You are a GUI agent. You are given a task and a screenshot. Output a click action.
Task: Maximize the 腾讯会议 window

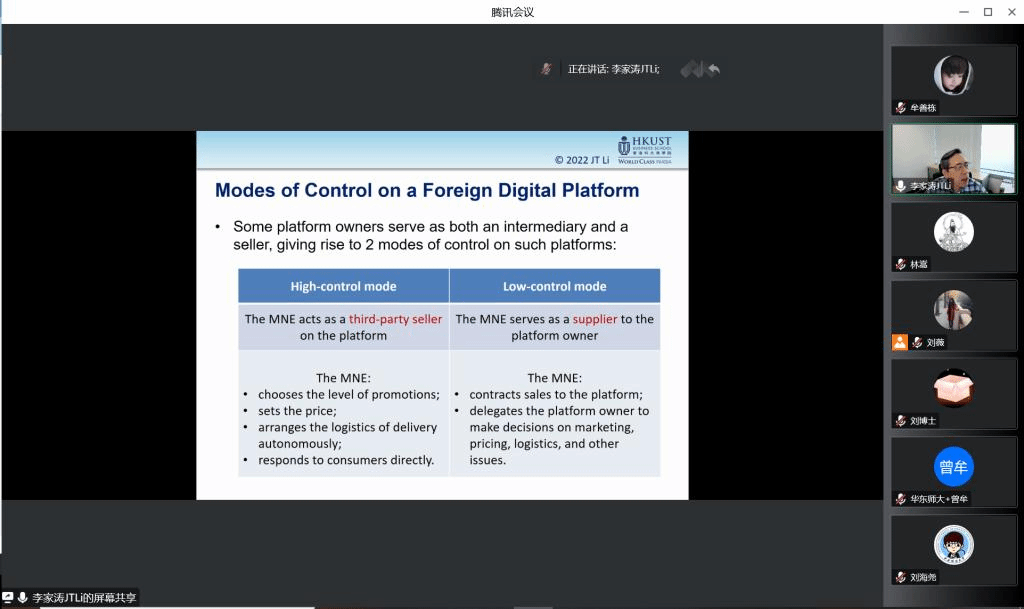pyautogui.click(x=987, y=12)
